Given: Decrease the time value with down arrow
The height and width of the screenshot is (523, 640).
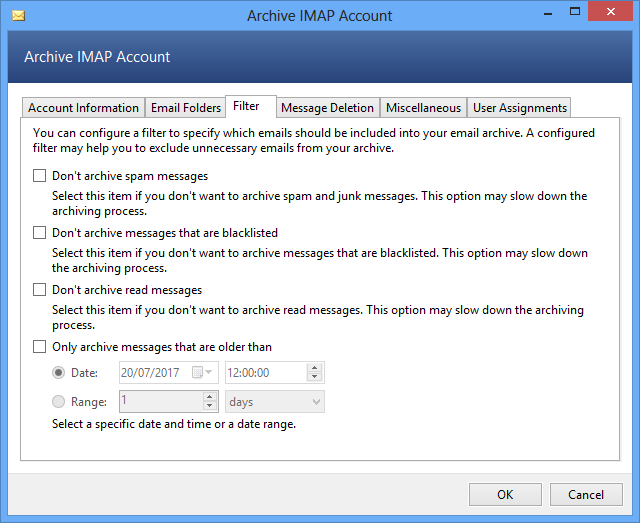Looking at the screenshot, I should click(x=314, y=377).
